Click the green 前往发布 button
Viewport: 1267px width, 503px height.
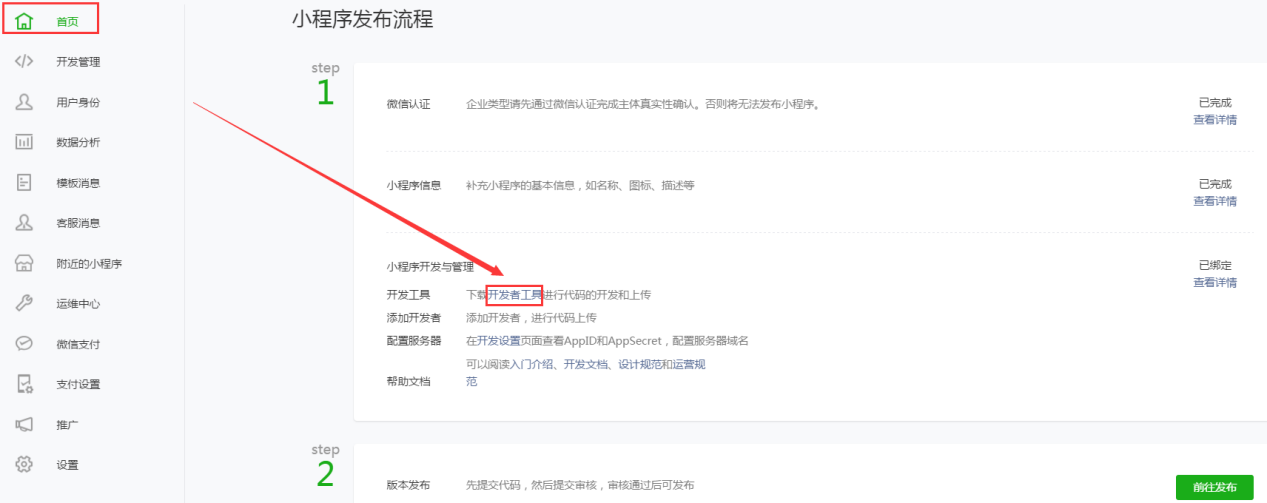pyautogui.click(x=1215, y=488)
